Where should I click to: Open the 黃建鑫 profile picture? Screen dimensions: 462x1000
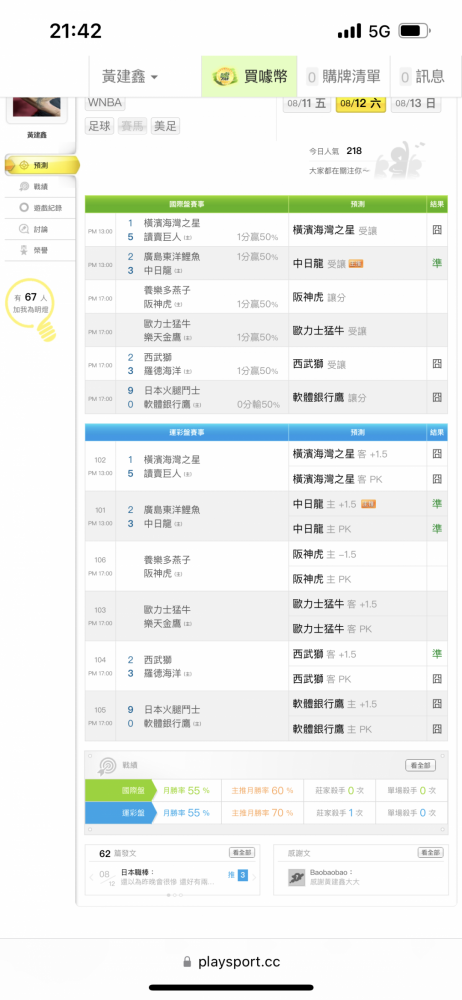[37, 107]
